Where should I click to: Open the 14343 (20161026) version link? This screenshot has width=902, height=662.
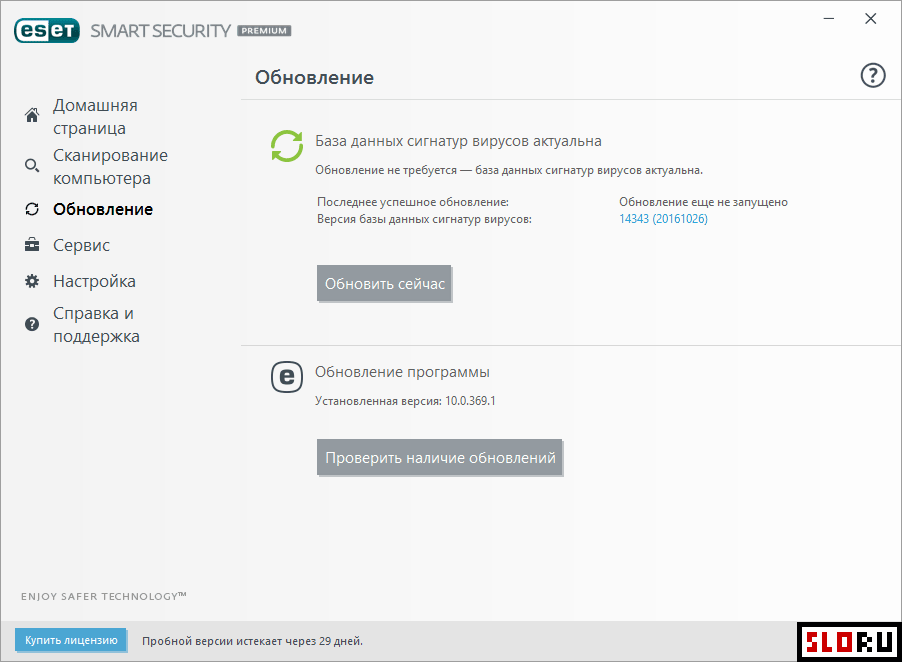(x=663, y=219)
